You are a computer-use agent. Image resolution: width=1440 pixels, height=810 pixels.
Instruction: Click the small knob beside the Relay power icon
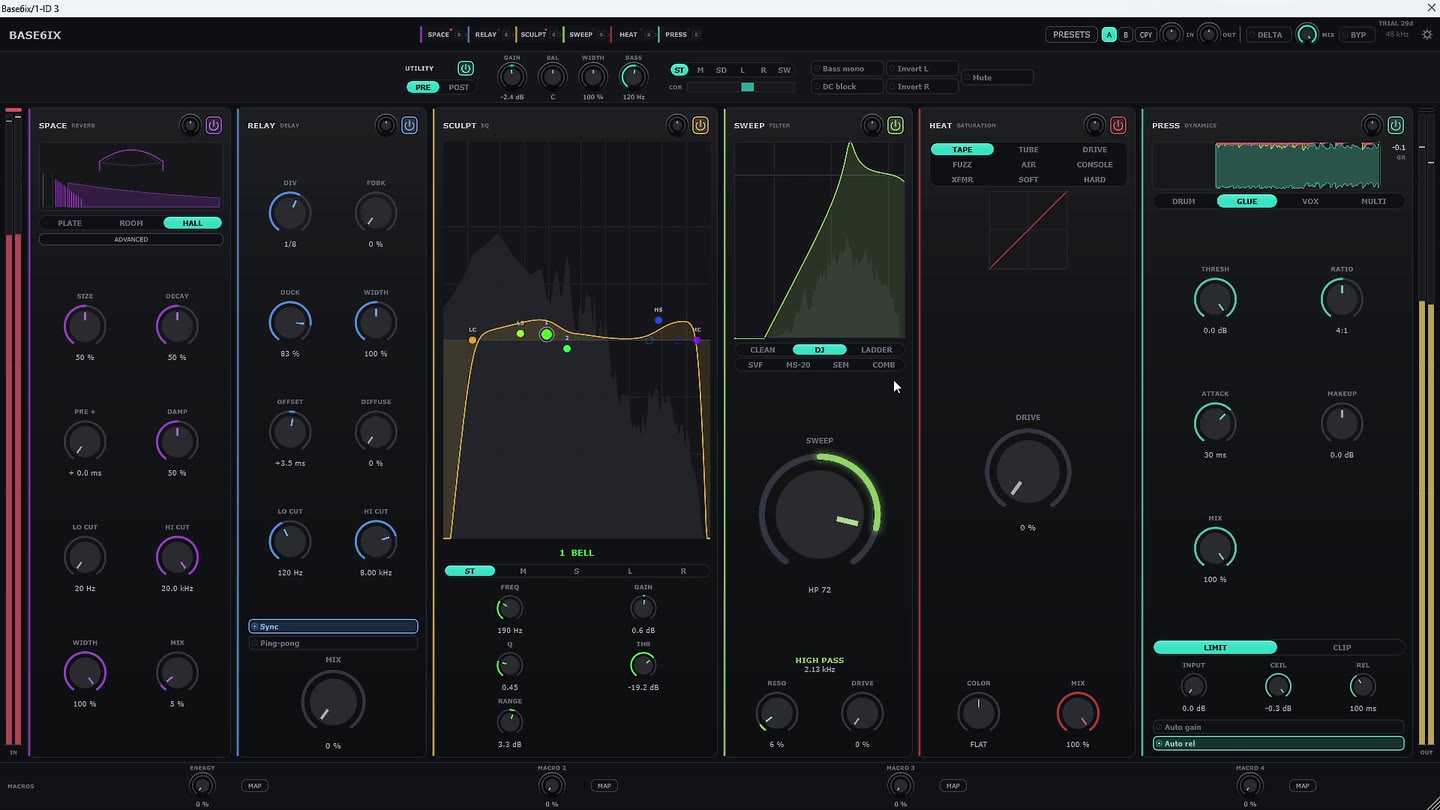click(x=385, y=125)
